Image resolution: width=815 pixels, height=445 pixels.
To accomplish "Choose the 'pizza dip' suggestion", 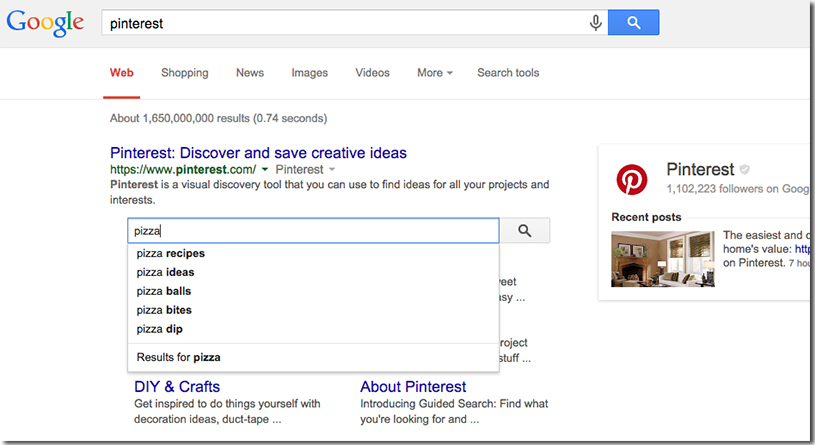I will [160, 329].
